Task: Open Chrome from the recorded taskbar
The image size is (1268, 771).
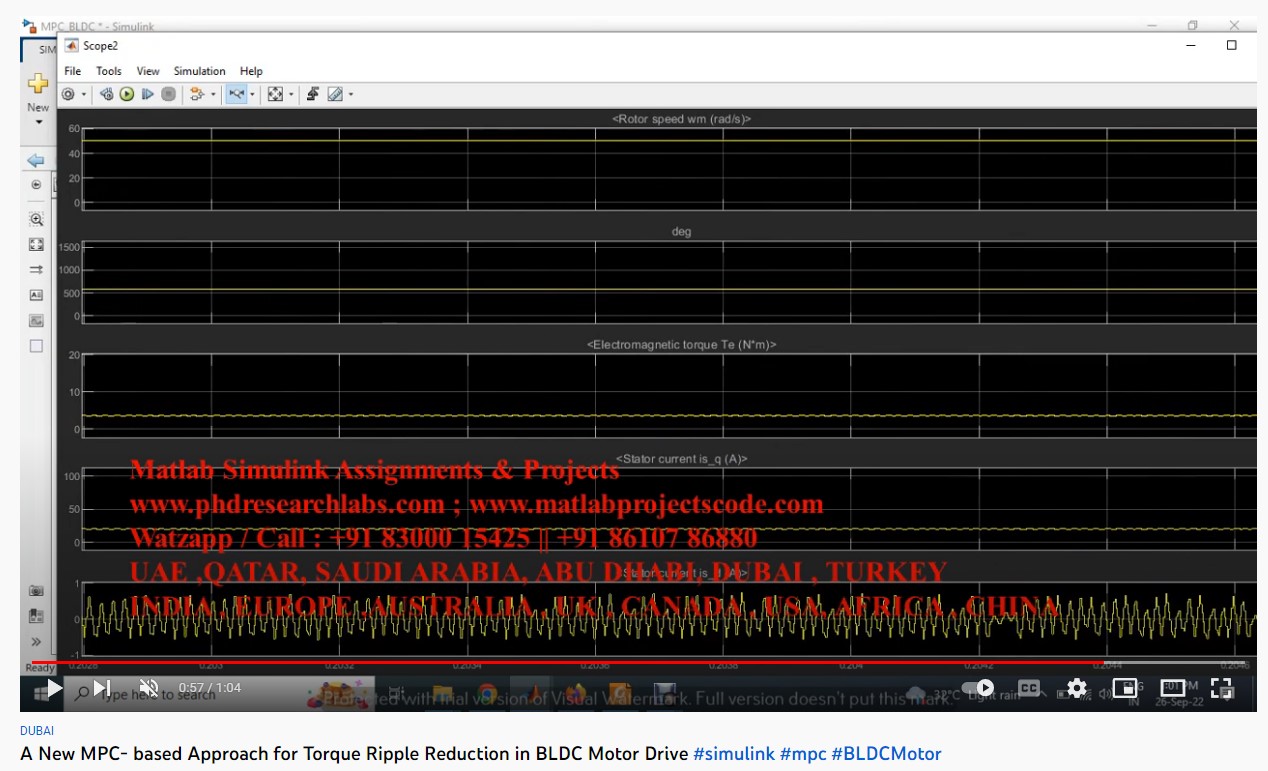Action: 487,693
